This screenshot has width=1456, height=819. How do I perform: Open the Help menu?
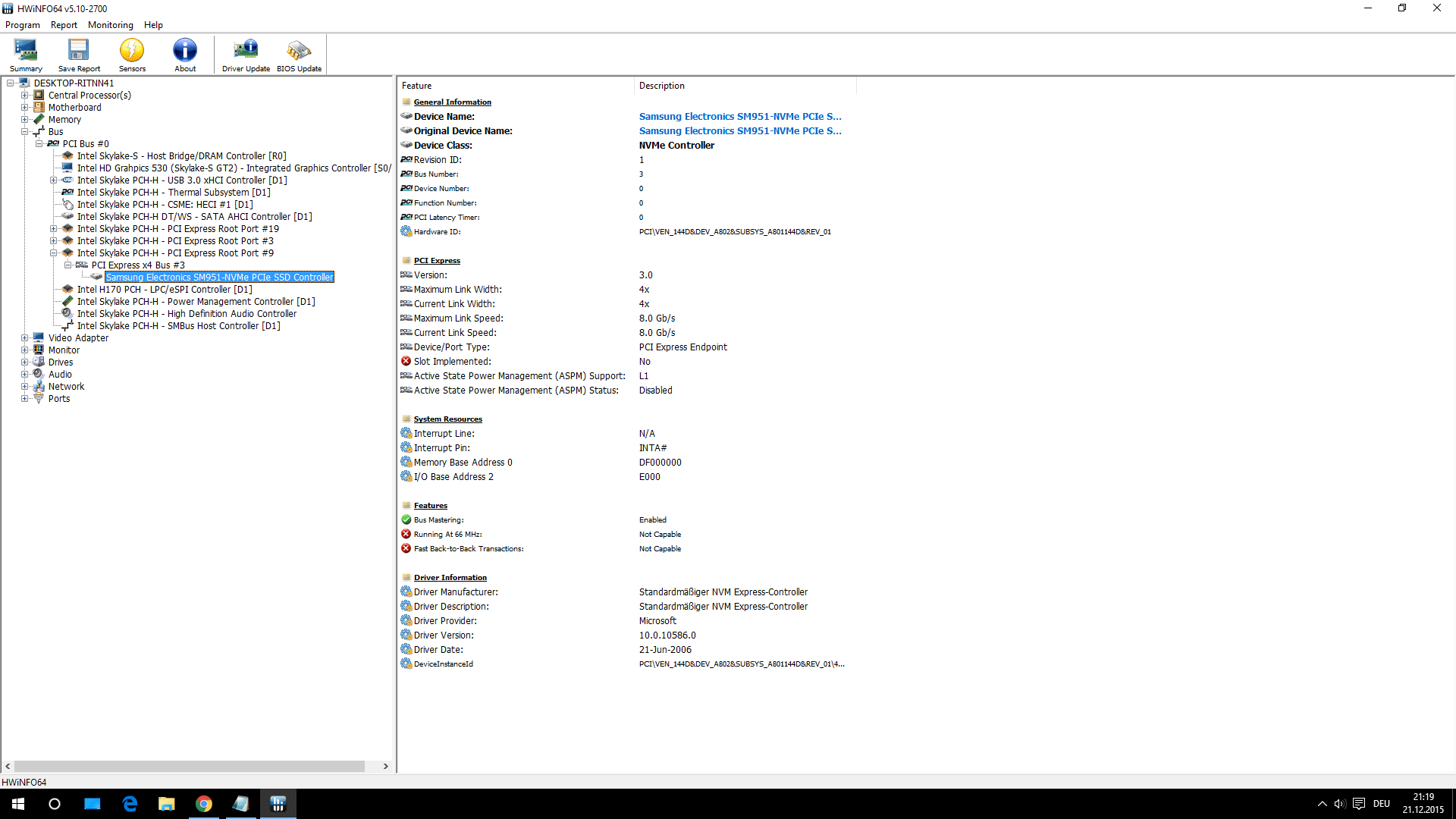[x=153, y=25]
